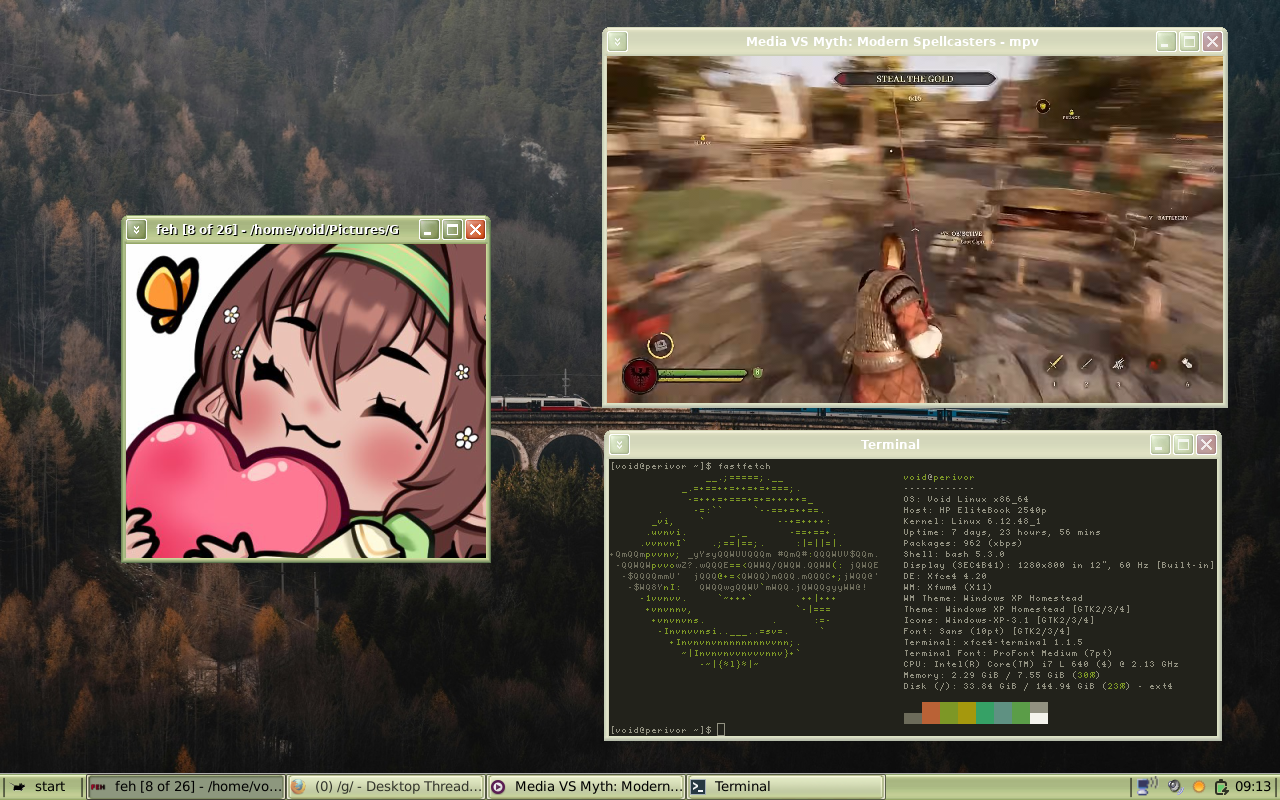Image resolution: width=1280 pixels, height=800 pixels.
Task: Click the 'Terminal Font: ProFont Medium (7pt)' line
Action: [1008, 653]
